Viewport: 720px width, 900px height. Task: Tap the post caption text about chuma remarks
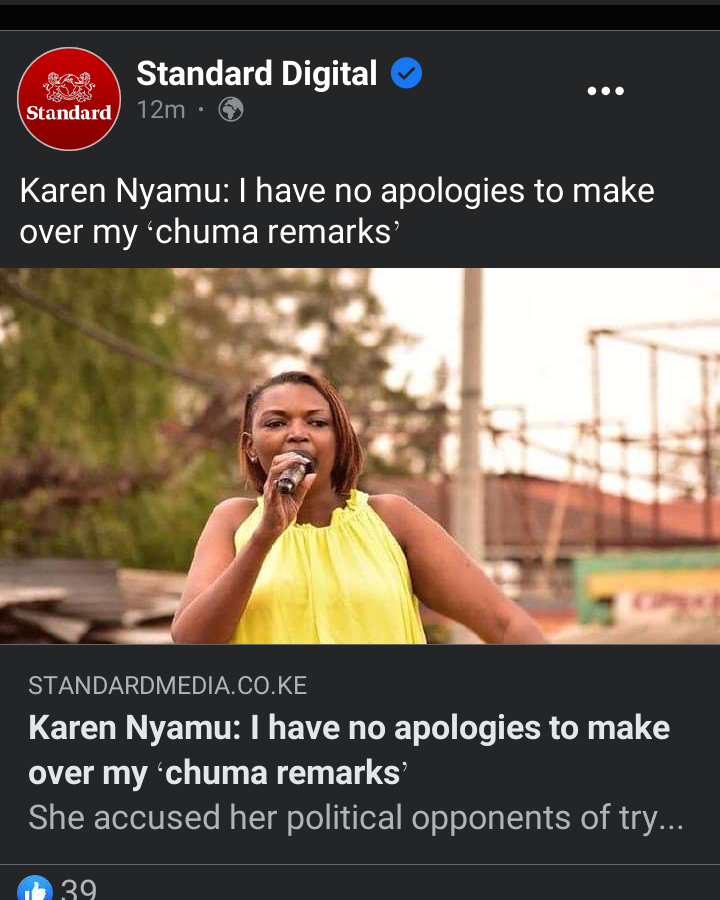point(337,211)
